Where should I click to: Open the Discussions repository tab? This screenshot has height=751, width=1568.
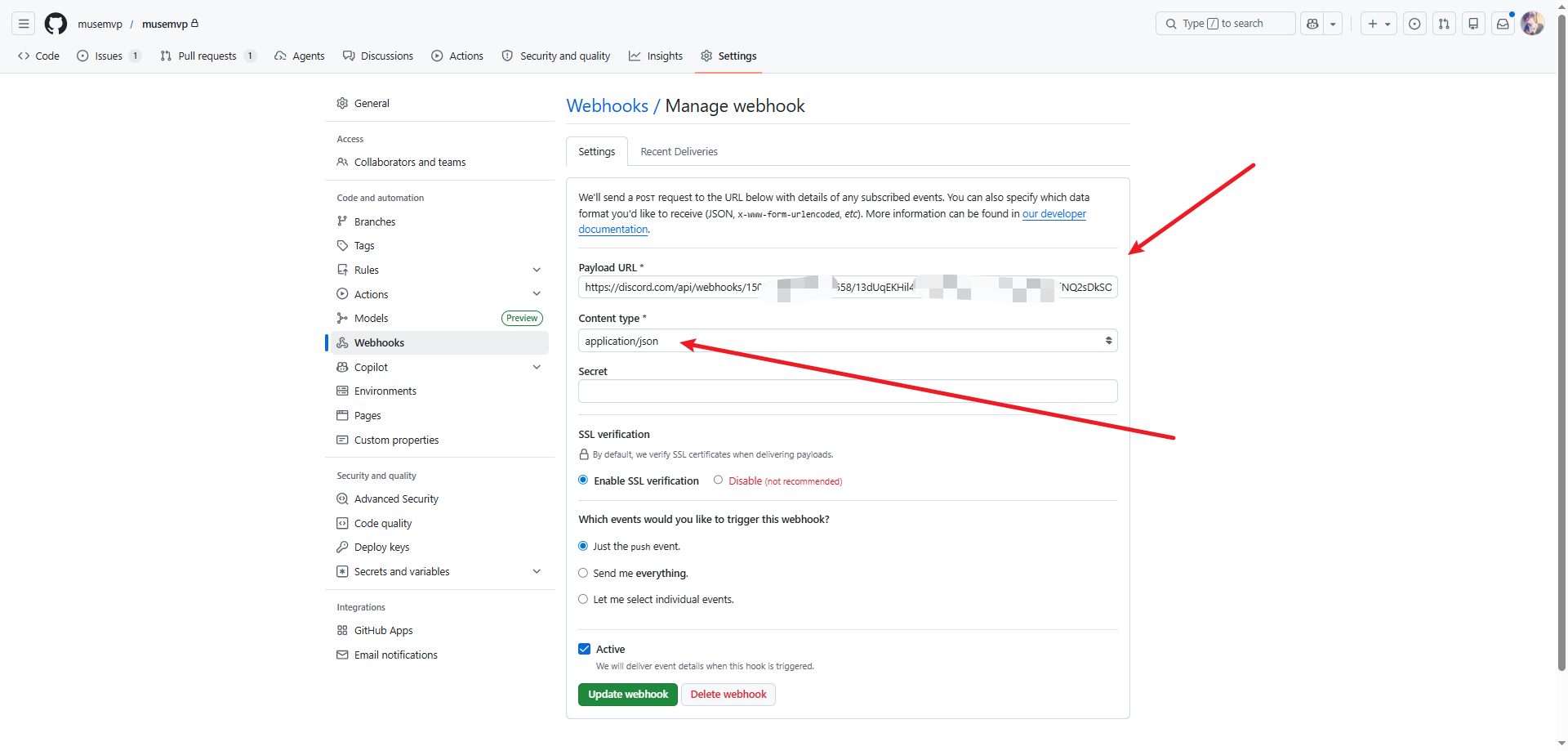pos(378,56)
